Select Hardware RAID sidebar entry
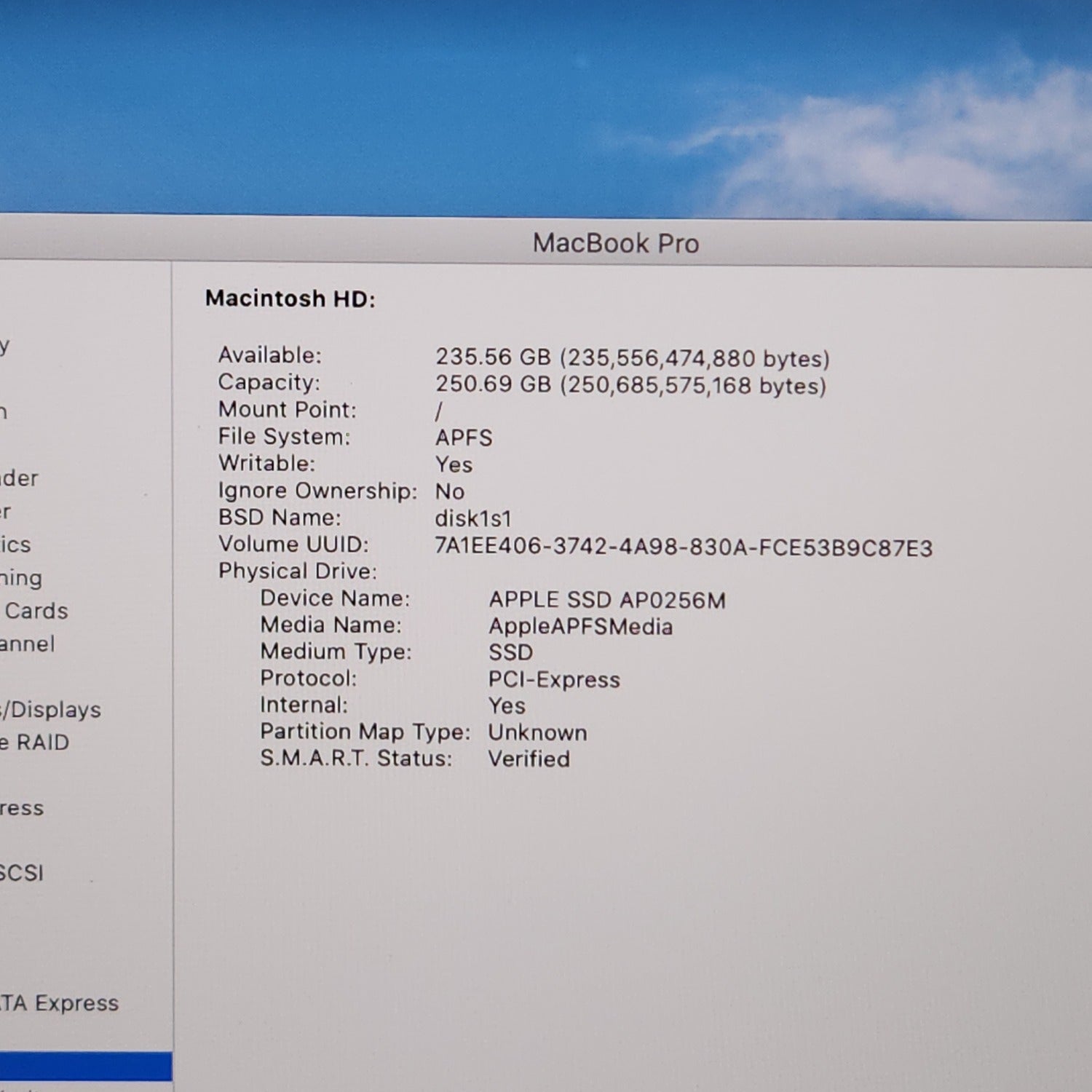This screenshot has height=1092, width=1092. (x=35, y=743)
